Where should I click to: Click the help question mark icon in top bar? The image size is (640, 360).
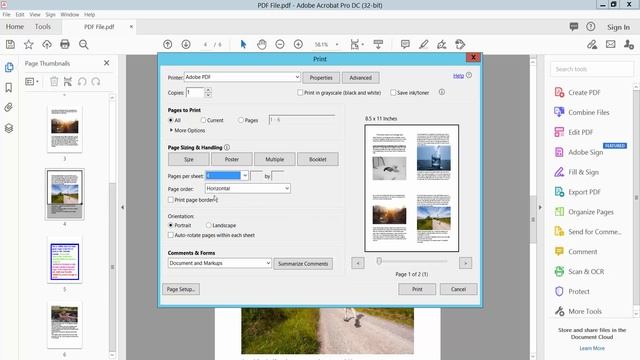[591, 27]
